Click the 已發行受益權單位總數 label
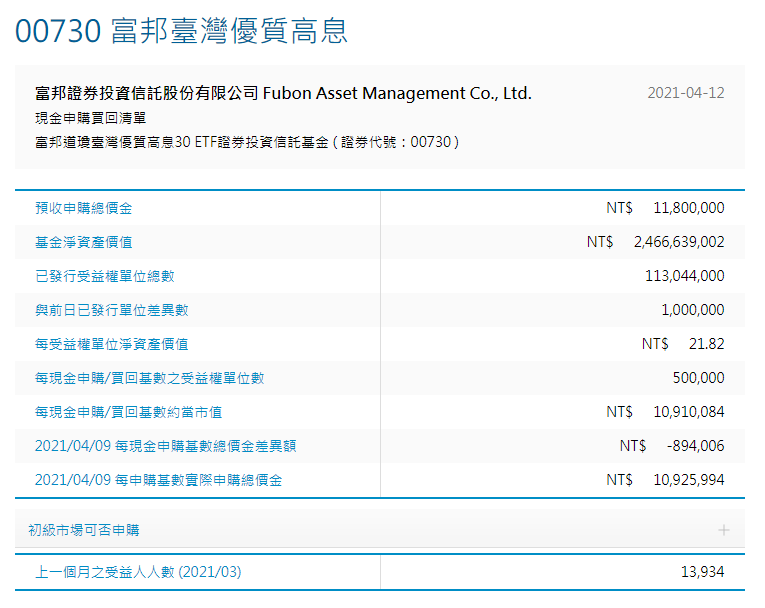Image resolution: width=765 pixels, height=608 pixels. click(x=104, y=276)
